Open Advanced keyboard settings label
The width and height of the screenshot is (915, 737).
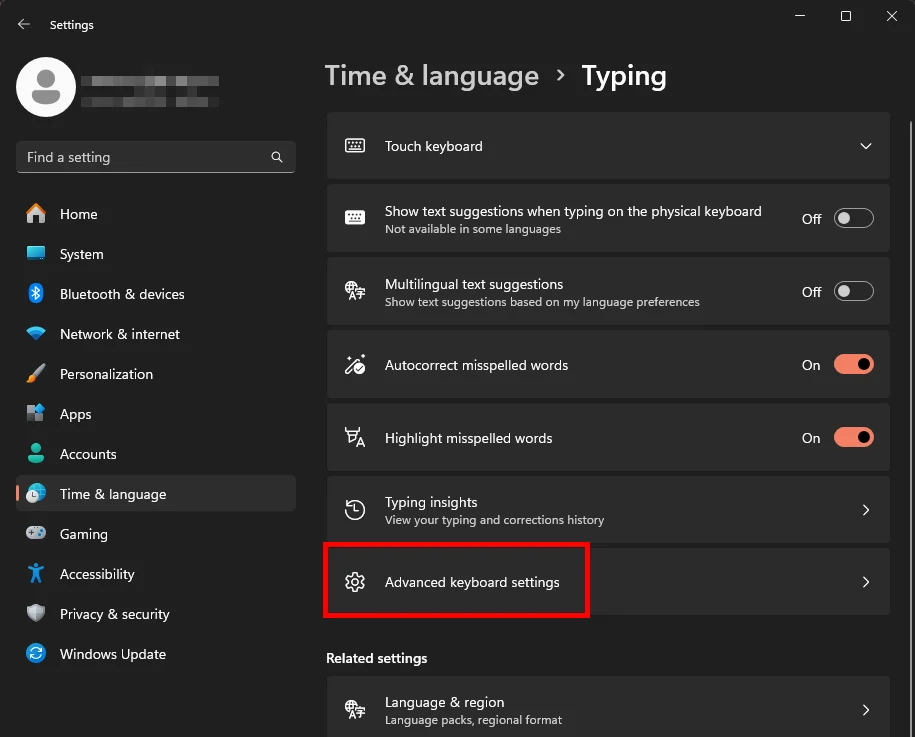[x=472, y=582]
